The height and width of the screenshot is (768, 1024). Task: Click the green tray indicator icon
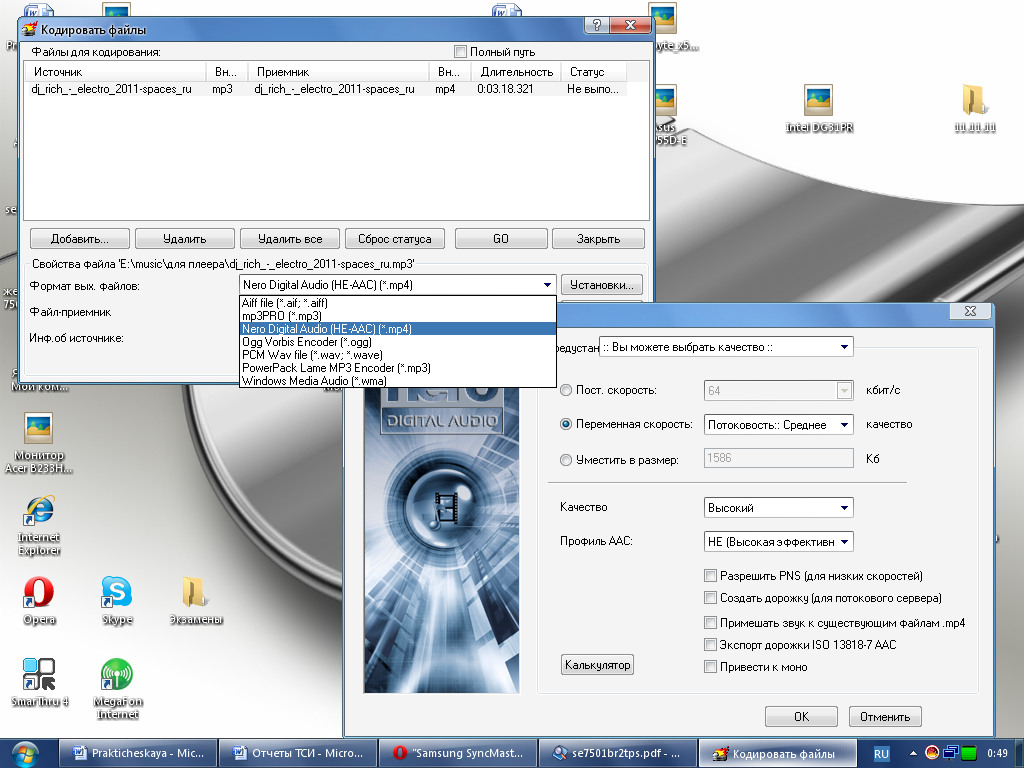pyautogui.click(x=968, y=754)
